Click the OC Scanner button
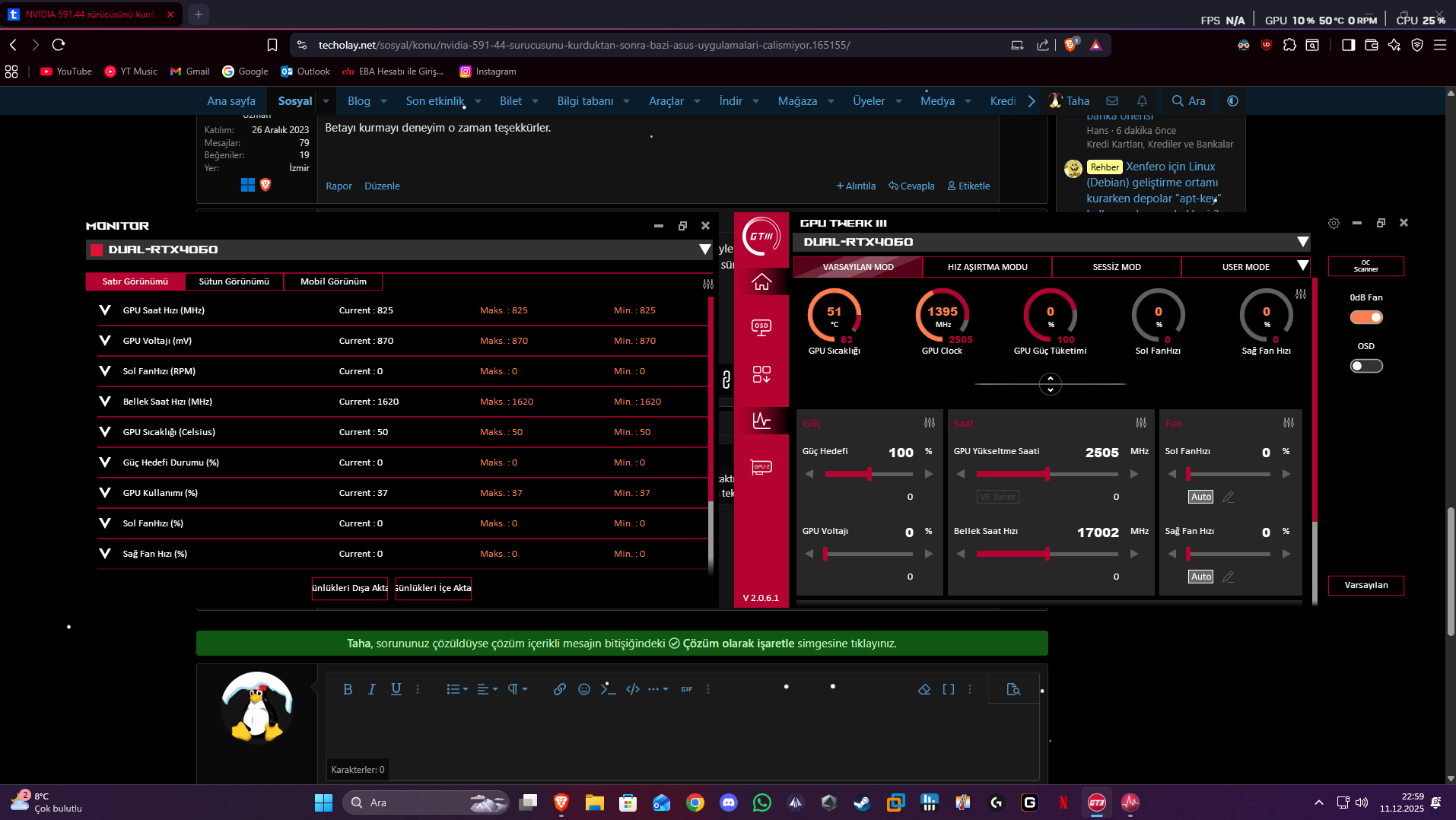Image resolution: width=1456 pixels, height=820 pixels. (x=1366, y=266)
